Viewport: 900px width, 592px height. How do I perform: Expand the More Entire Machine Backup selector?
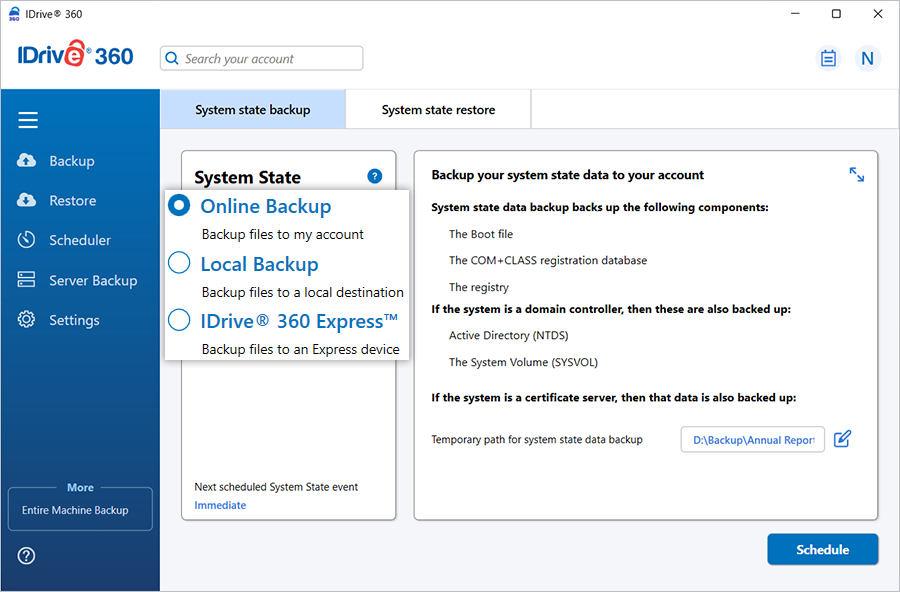coord(80,509)
